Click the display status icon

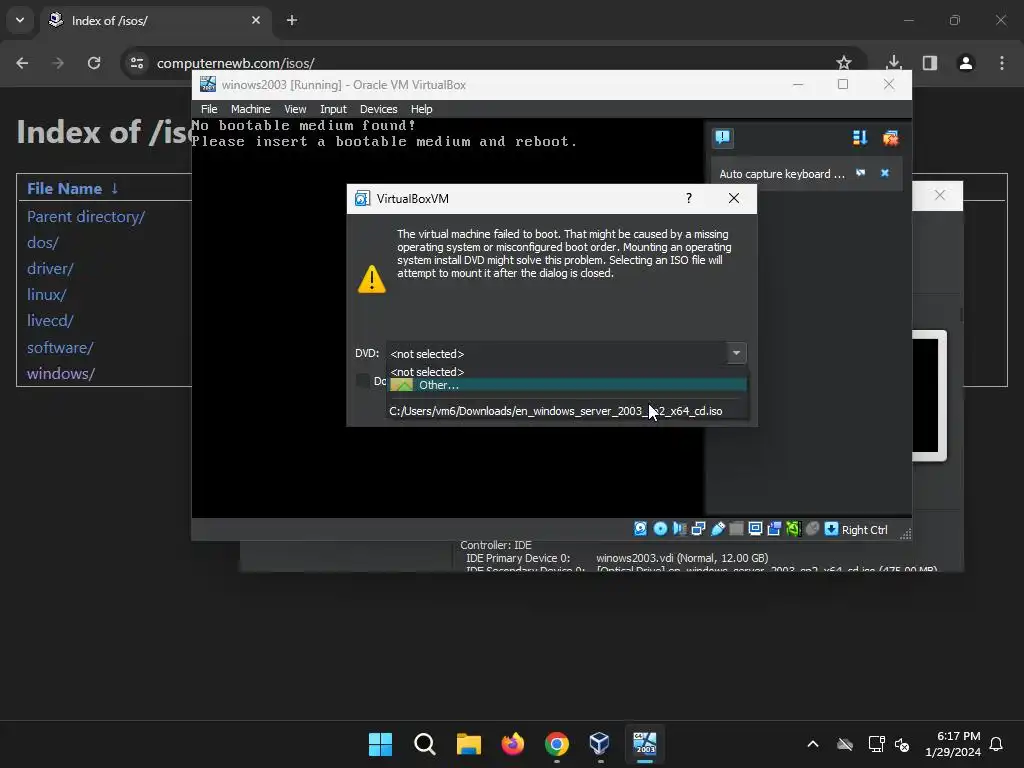point(756,529)
